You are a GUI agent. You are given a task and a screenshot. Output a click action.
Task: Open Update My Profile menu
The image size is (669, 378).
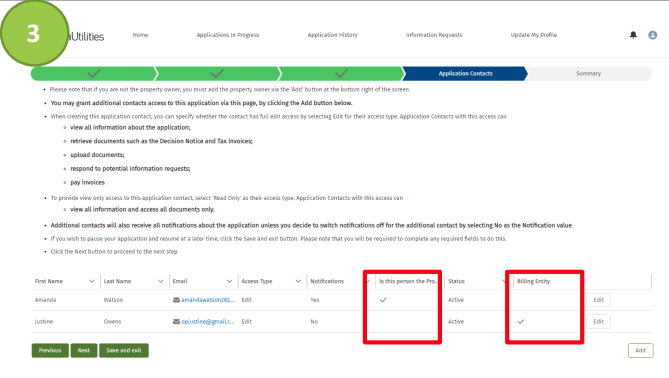[x=534, y=35]
